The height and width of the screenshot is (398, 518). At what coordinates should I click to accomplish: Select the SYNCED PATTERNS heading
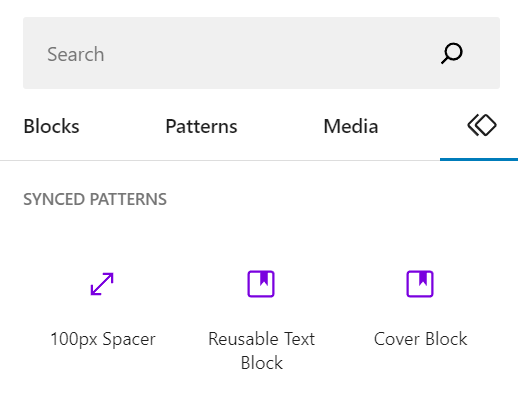[x=95, y=199]
